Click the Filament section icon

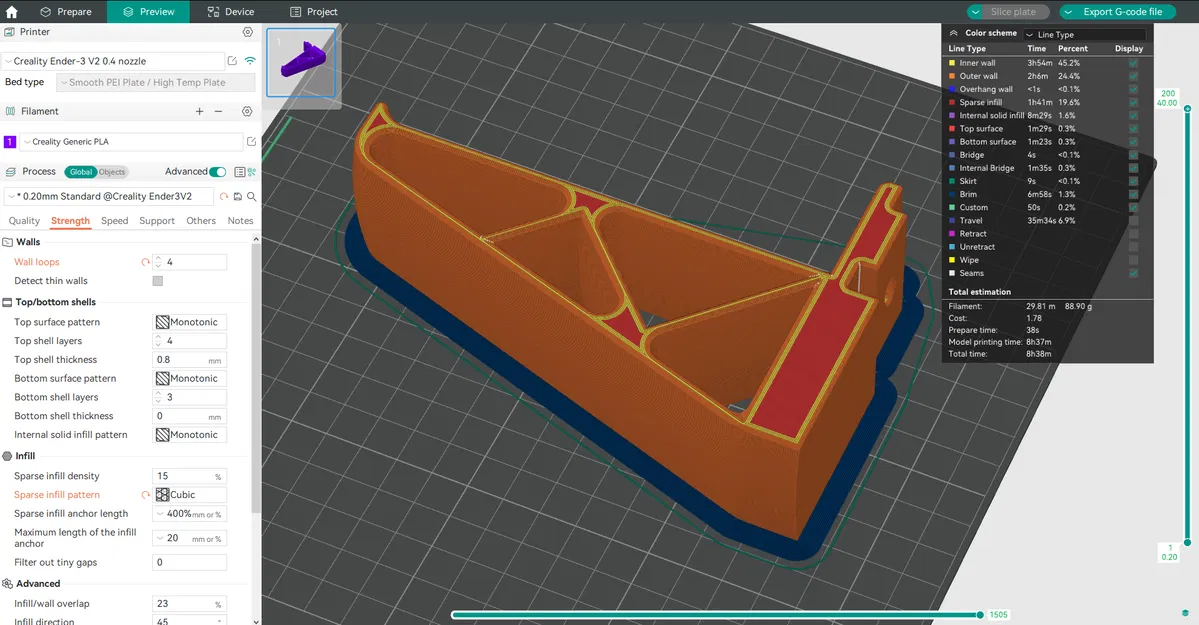10,112
